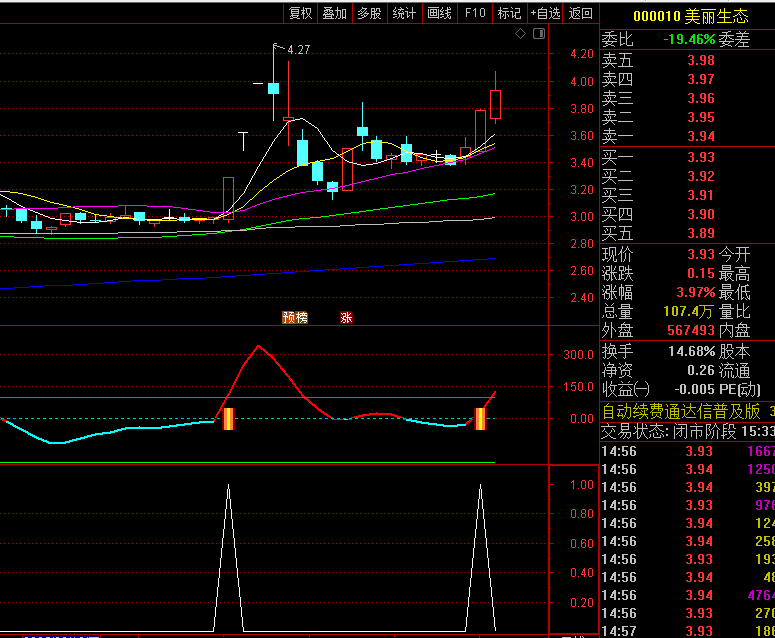Click 买五 price 3.89
Image resolution: width=775 pixels, height=638 pixels.
pos(701,233)
